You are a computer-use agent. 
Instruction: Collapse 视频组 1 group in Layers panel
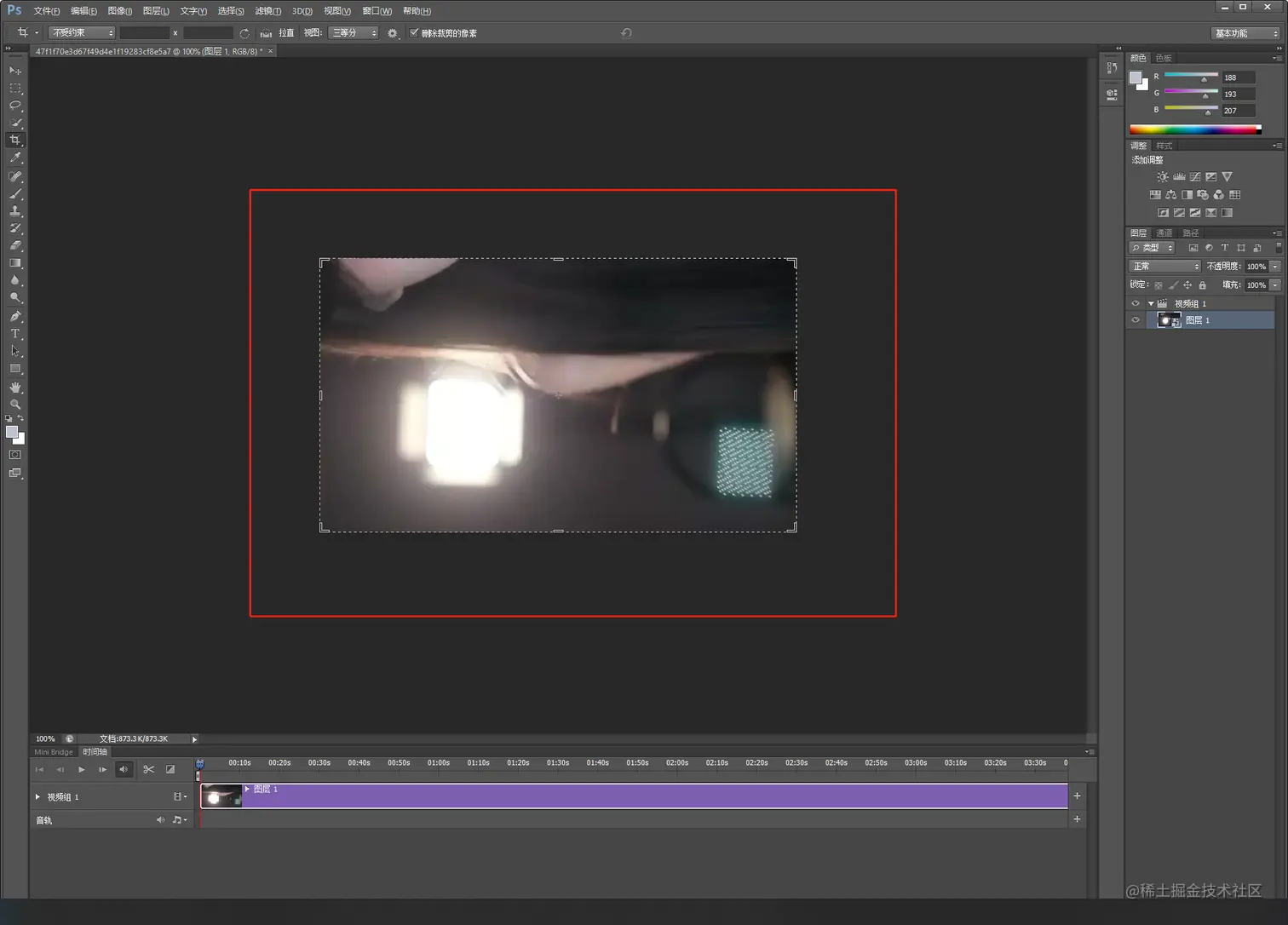tap(1151, 303)
